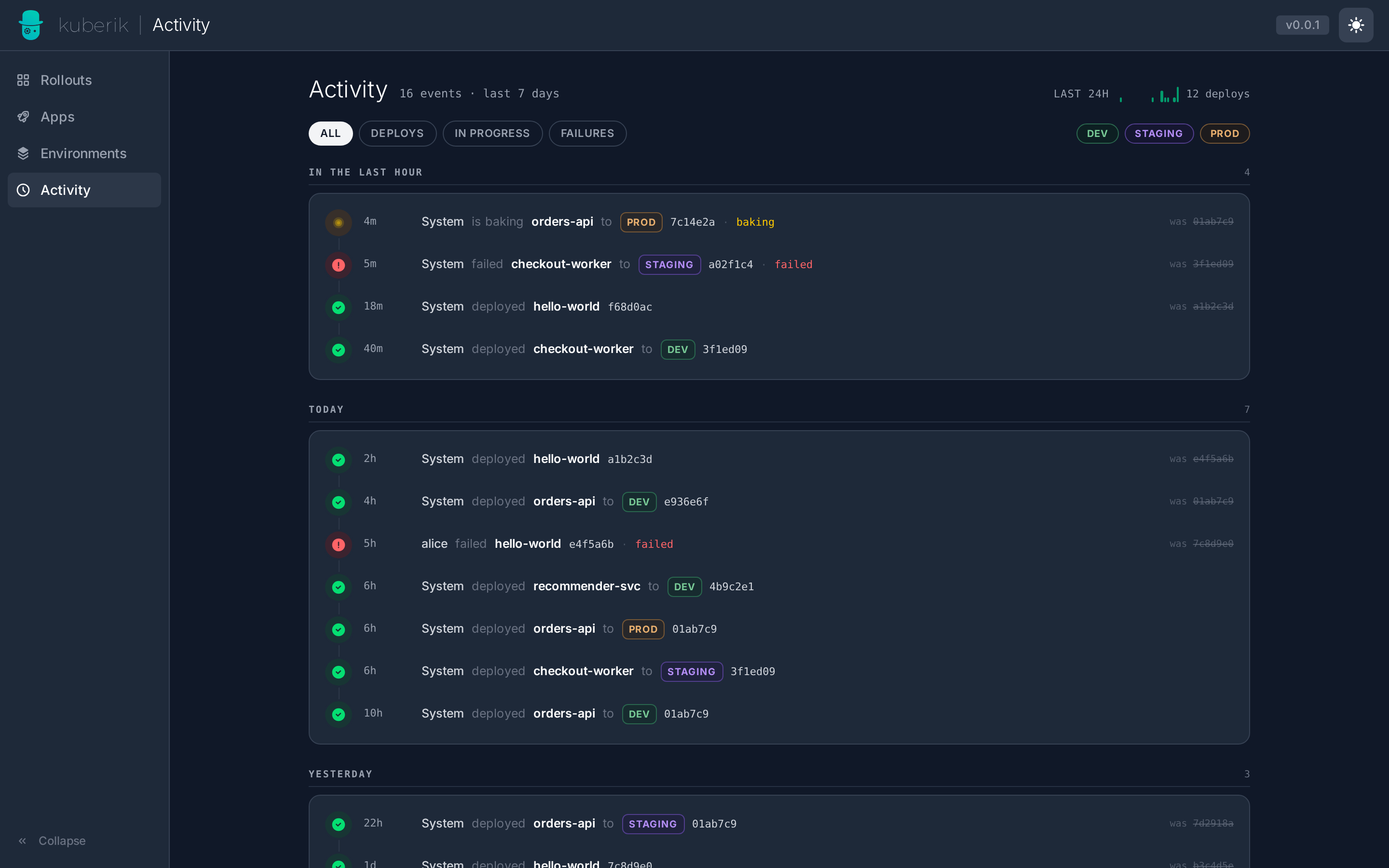Click success icon for checkout-worker 3f1ed09 DEV
The width and height of the screenshot is (1389, 868).
tap(339, 350)
